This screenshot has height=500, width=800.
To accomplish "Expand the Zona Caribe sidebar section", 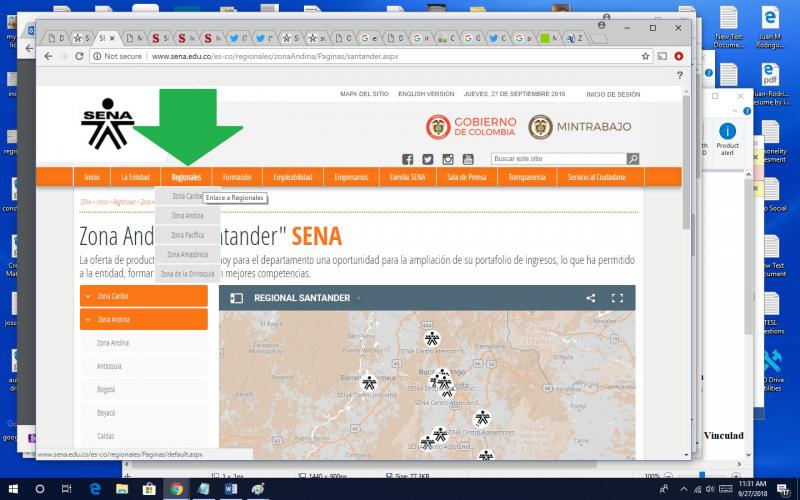I will pyautogui.click(x=144, y=296).
